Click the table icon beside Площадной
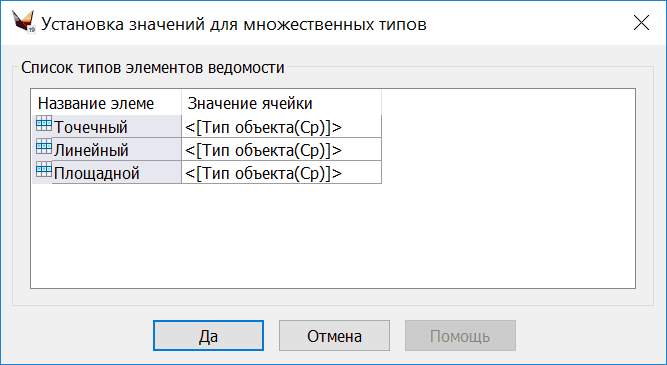The image size is (667, 365). point(44,170)
